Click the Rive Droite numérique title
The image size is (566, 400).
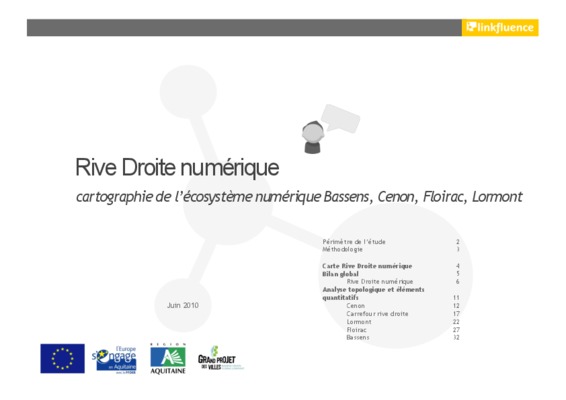(177, 168)
